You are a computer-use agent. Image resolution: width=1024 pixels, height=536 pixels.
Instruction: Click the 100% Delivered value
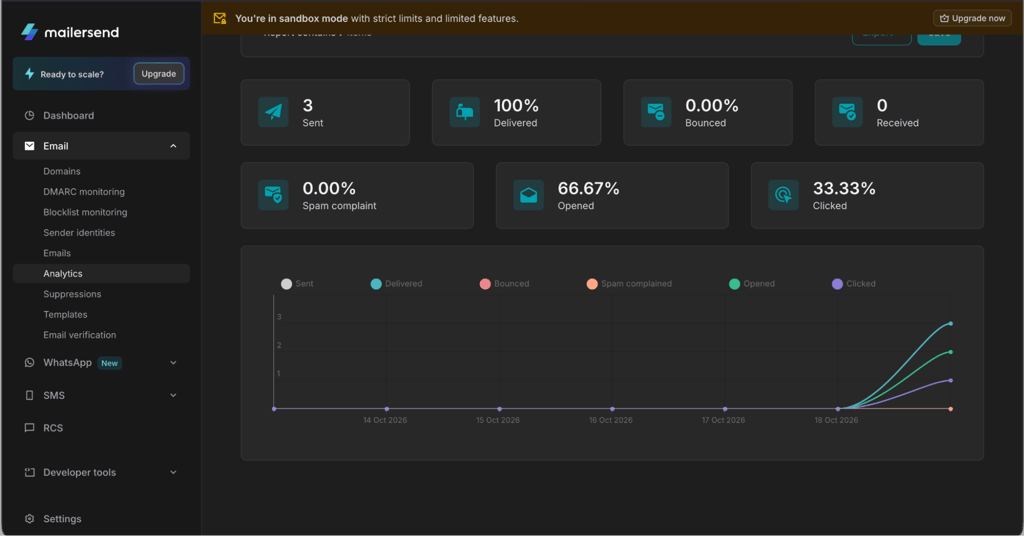coord(516,105)
